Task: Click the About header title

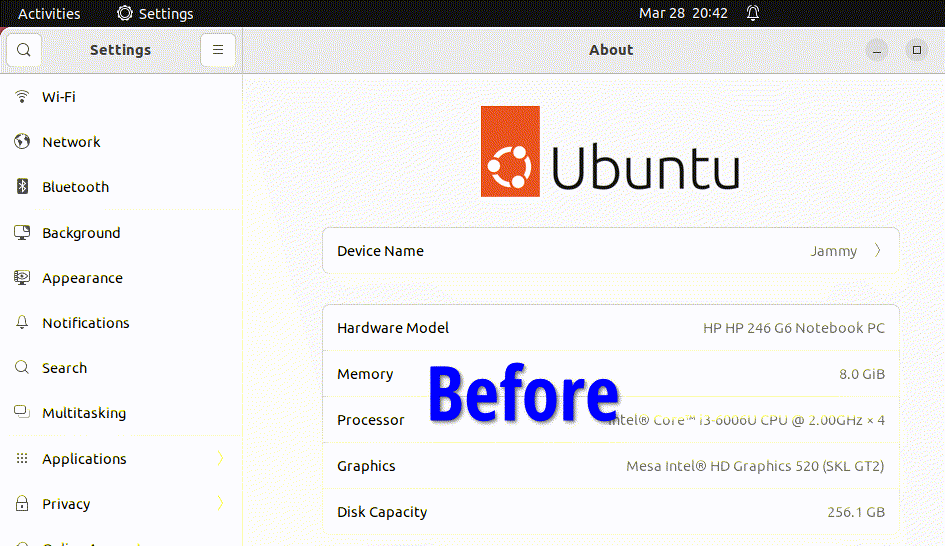Action: [611, 50]
